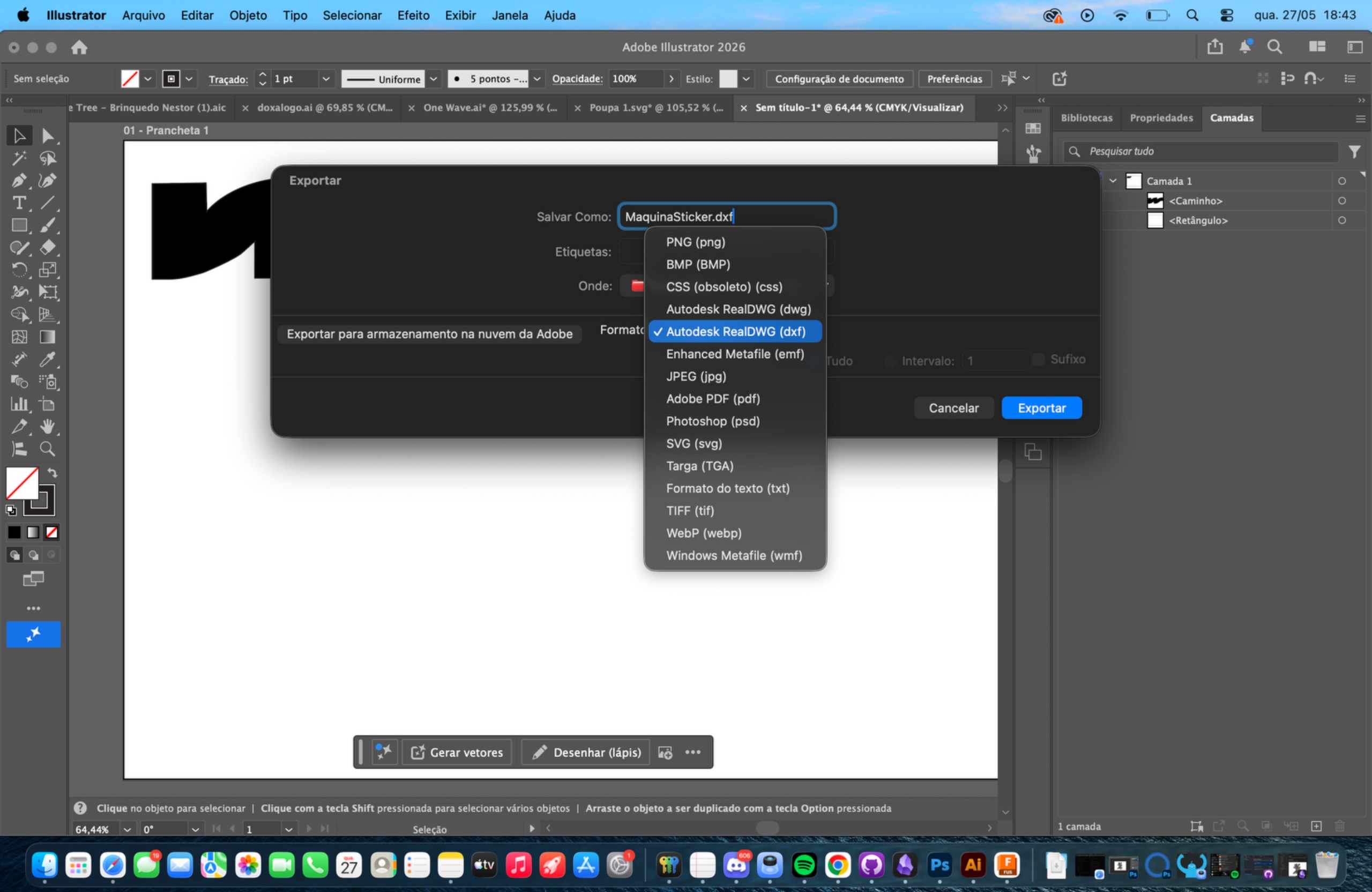
Task: Switch to the Propriedades tab
Action: (1161, 117)
